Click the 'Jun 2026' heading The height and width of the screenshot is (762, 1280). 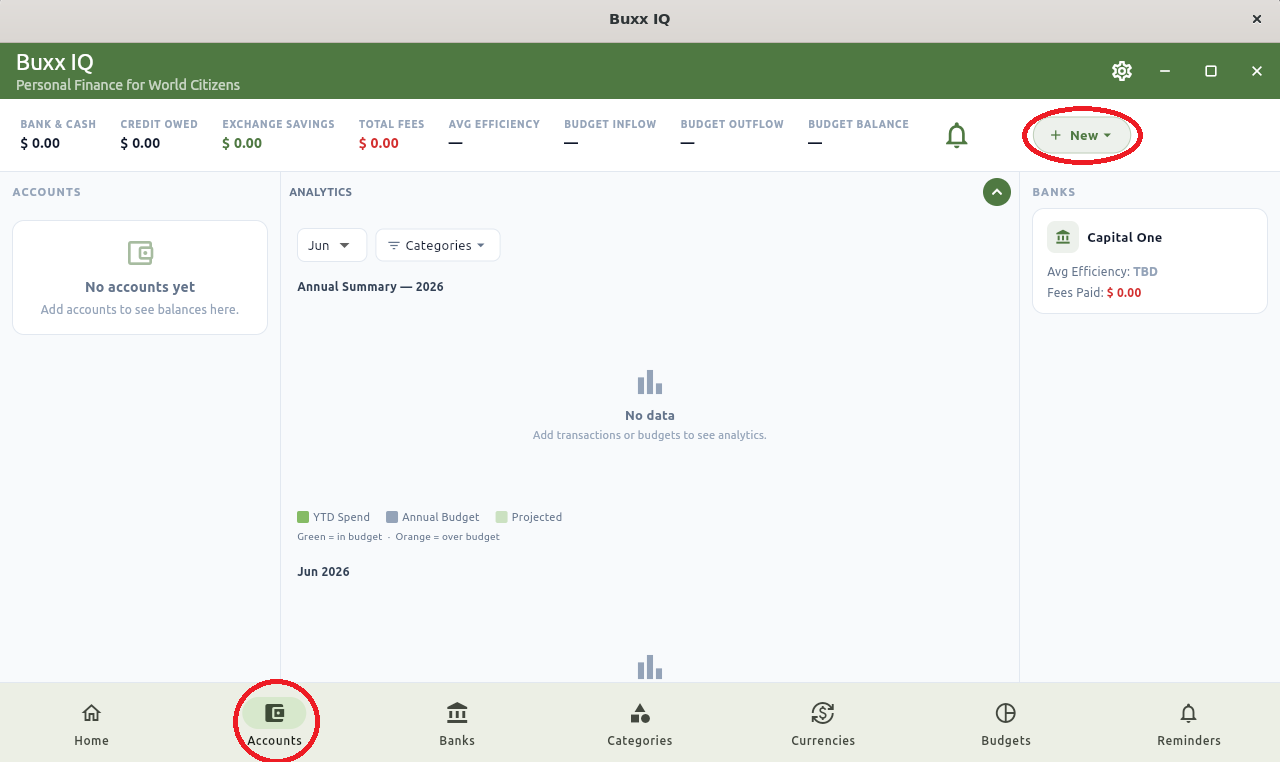pos(323,572)
